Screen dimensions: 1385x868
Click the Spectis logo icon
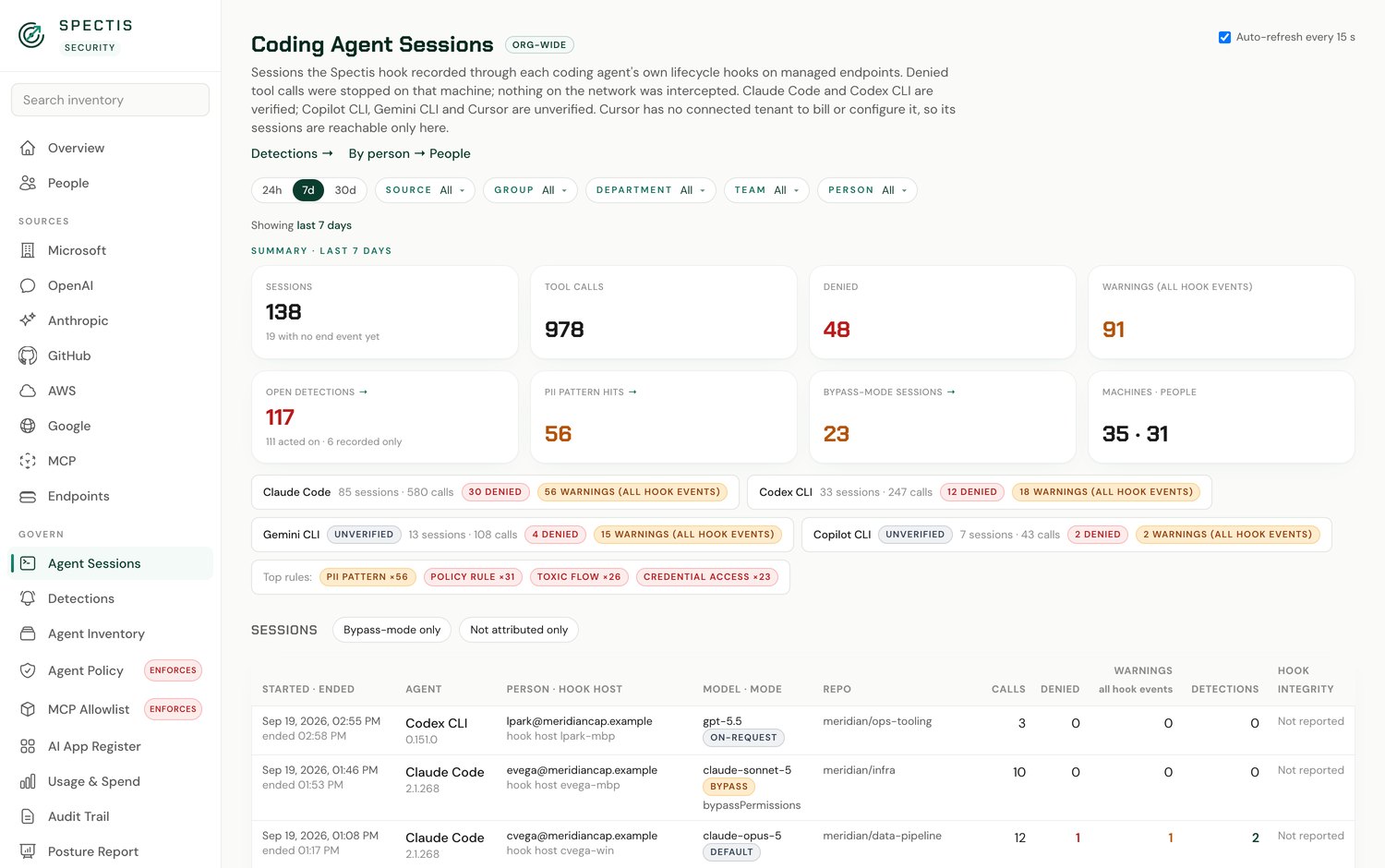[31, 35]
